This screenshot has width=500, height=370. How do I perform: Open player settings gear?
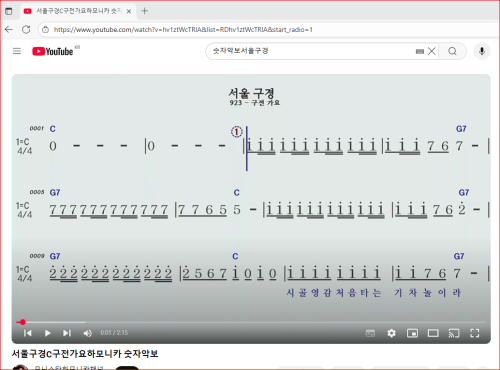pyautogui.click(x=391, y=333)
